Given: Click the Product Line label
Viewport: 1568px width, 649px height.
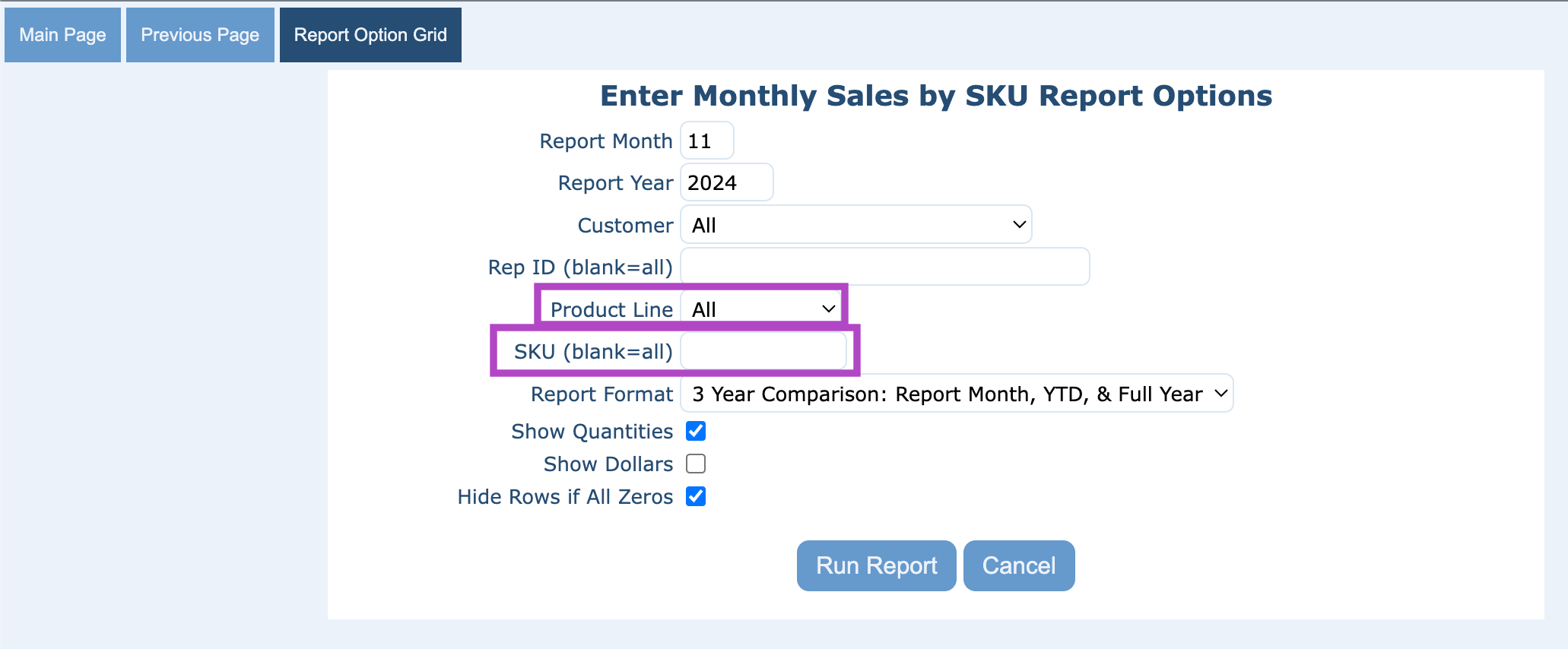Looking at the screenshot, I should [611, 309].
